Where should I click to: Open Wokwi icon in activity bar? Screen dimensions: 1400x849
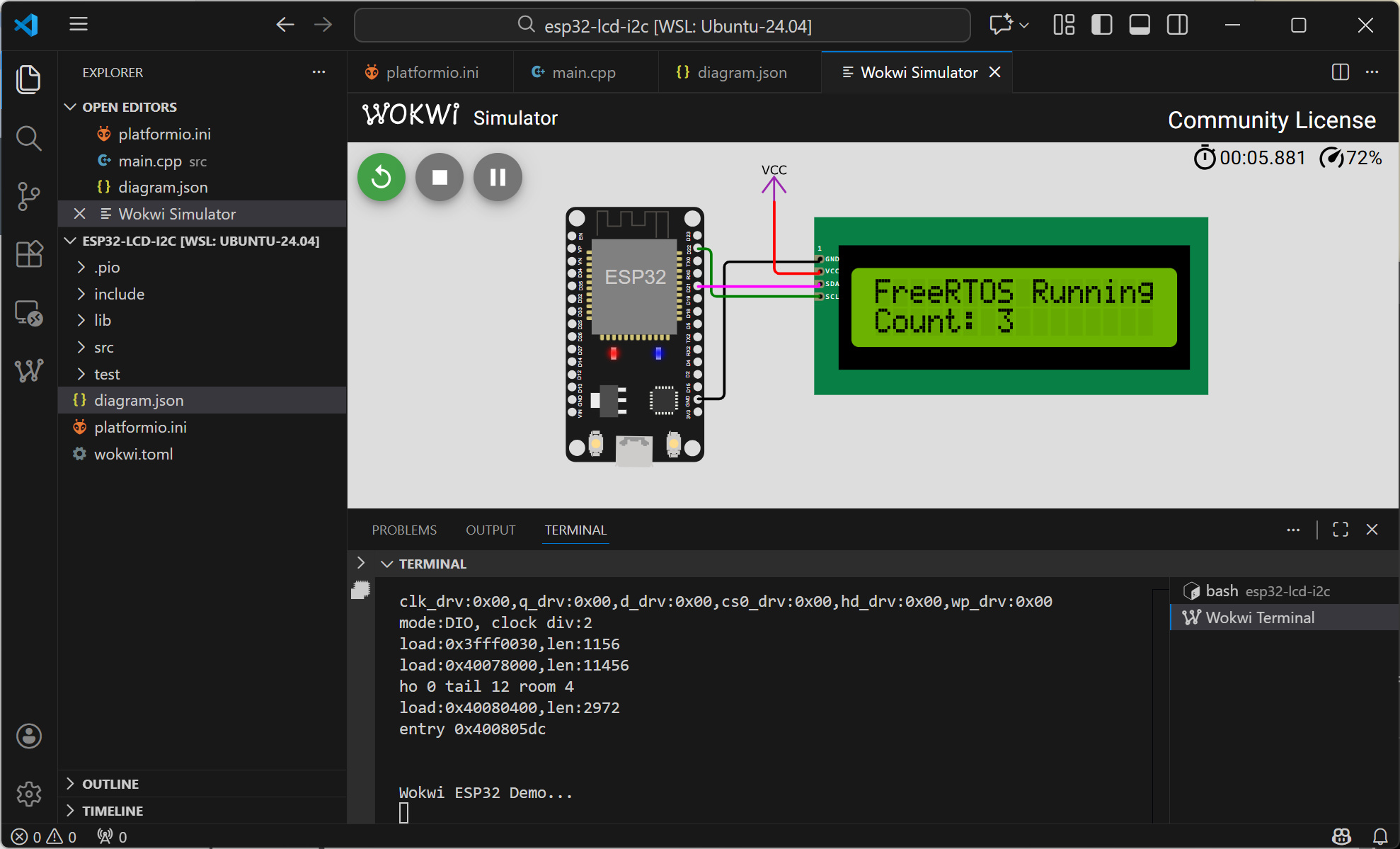coord(28,370)
